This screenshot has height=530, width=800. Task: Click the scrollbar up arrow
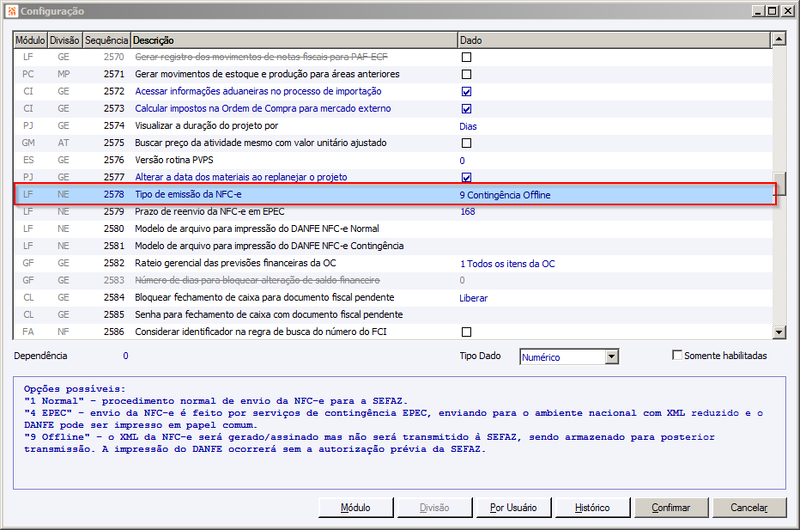[779, 39]
